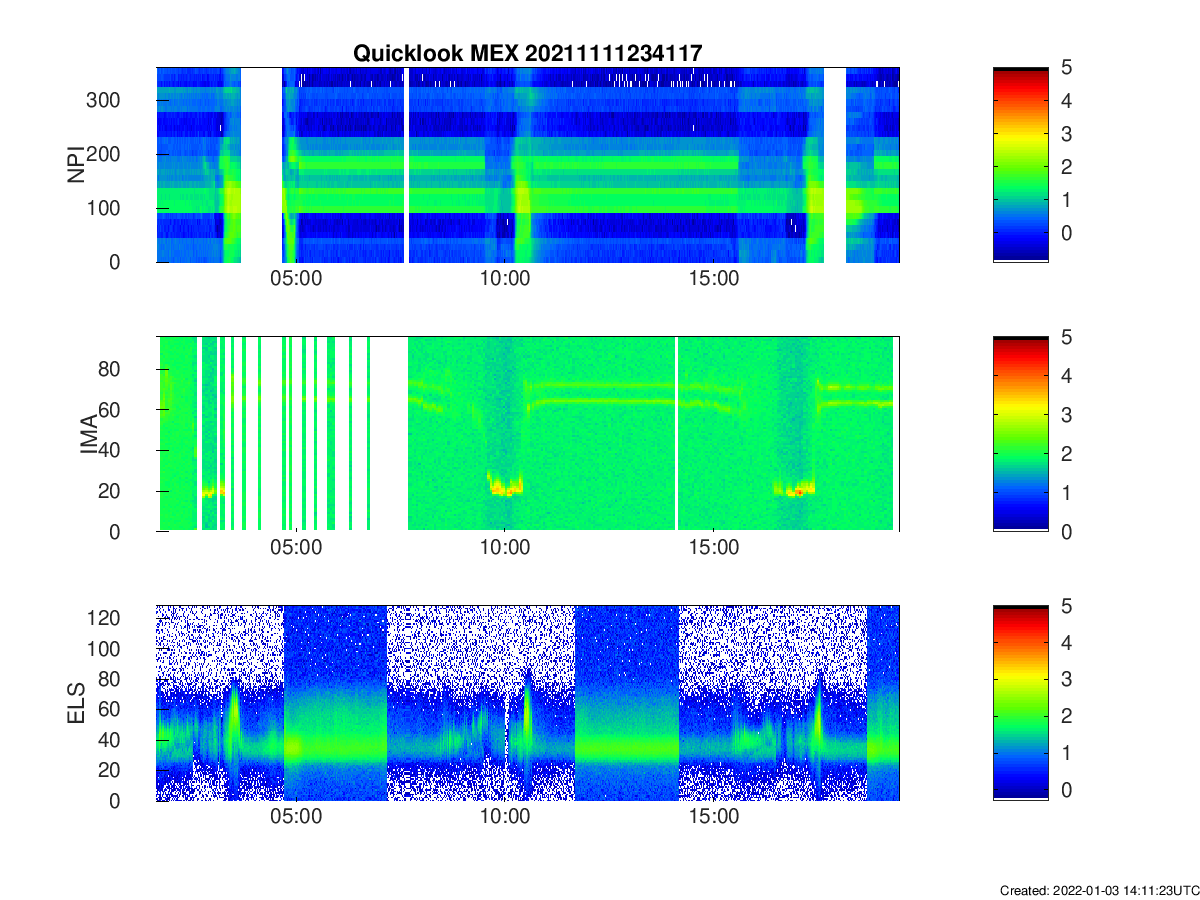Click the 4 label on the ELS colorbar
The image size is (1200, 900).
click(x=1066, y=643)
